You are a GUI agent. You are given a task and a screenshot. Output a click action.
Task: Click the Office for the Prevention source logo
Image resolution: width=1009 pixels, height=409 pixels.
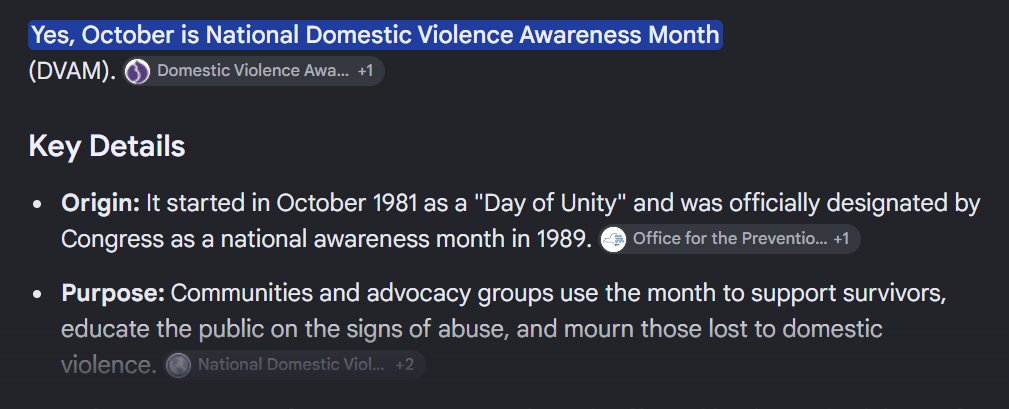(x=613, y=239)
